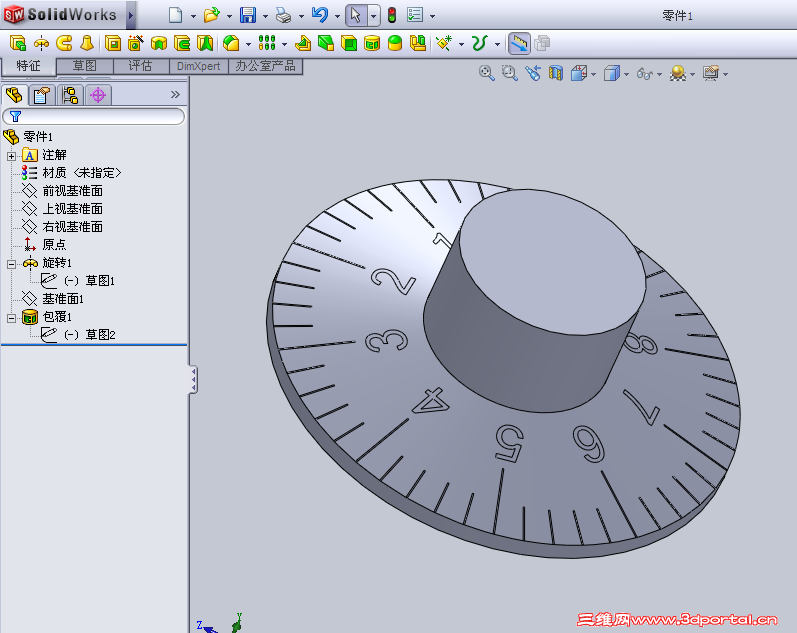Click the Rebuild traffic light icon

(392, 15)
